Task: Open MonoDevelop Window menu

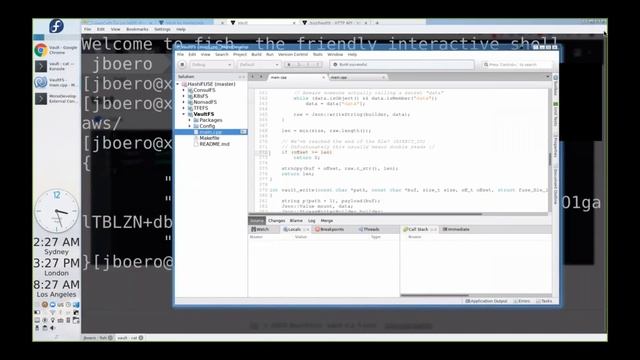Action: (x=335, y=54)
